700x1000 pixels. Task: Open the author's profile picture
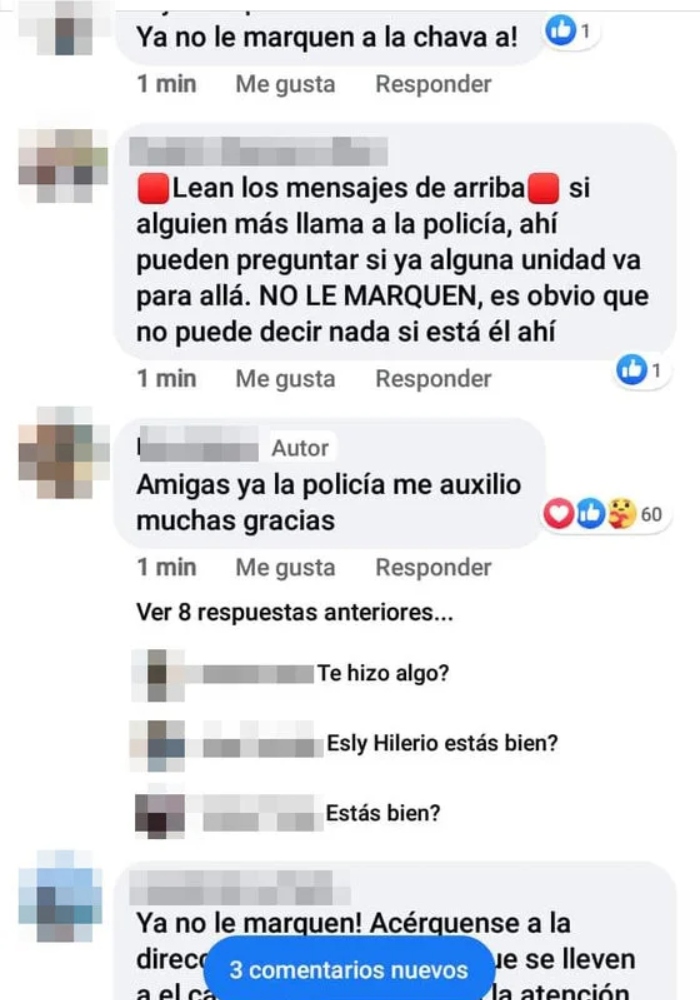tap(63, 453)
